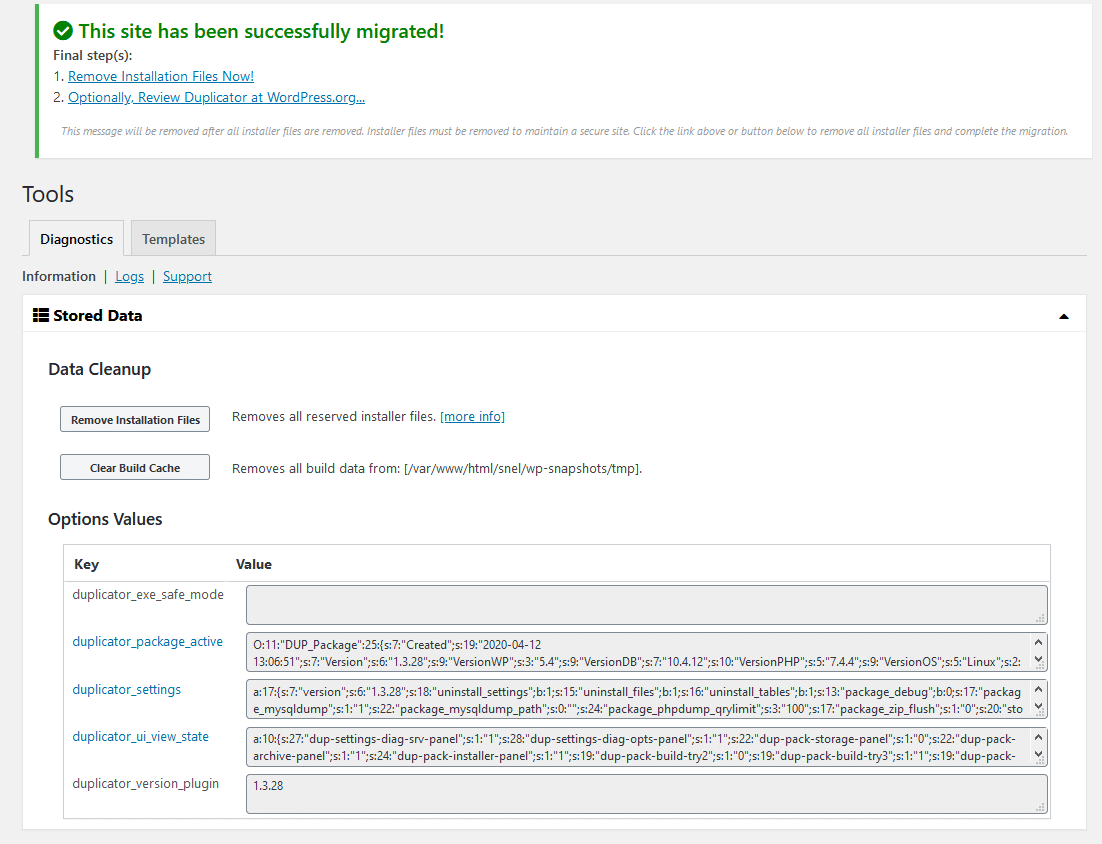
Task: Click the duplicator_package_active key link
Action: 147,642
